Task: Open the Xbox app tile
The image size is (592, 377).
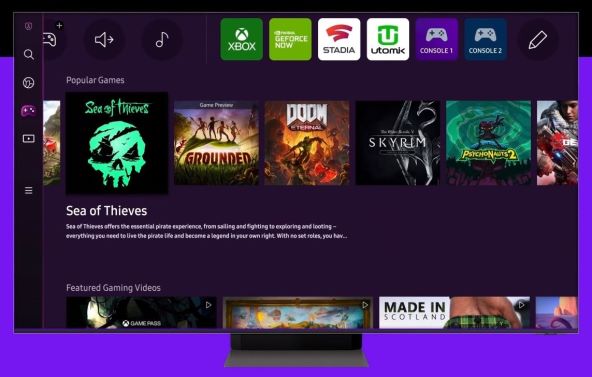Action: pyautogui.click(x=242, y=39)
